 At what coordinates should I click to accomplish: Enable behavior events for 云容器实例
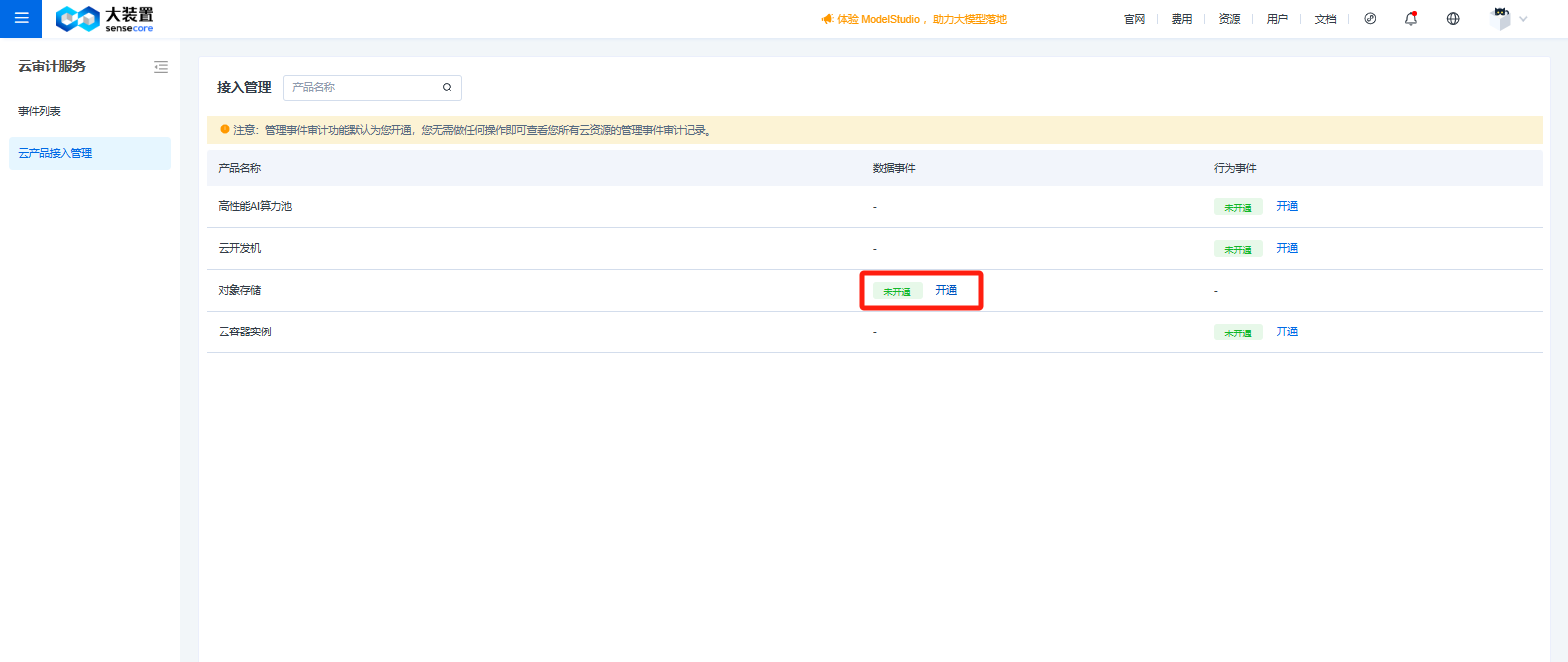pyautogui.click(x=1287, y=331)
